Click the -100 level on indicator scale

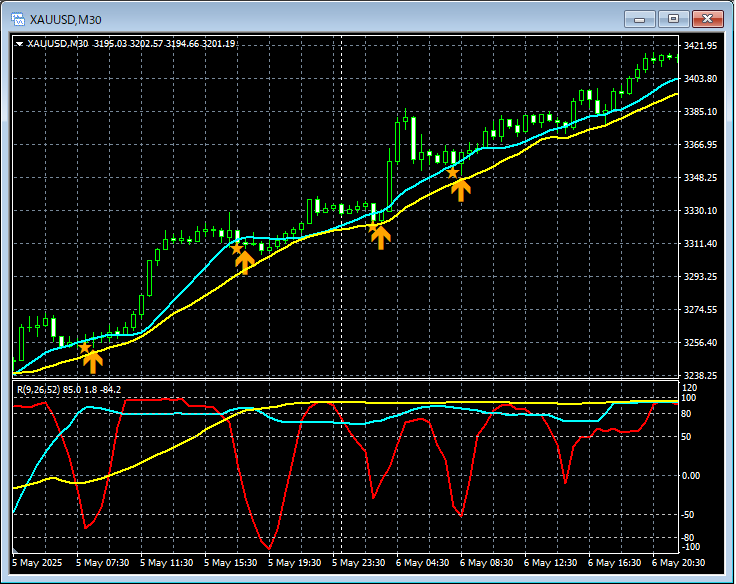tap(690, 547)
